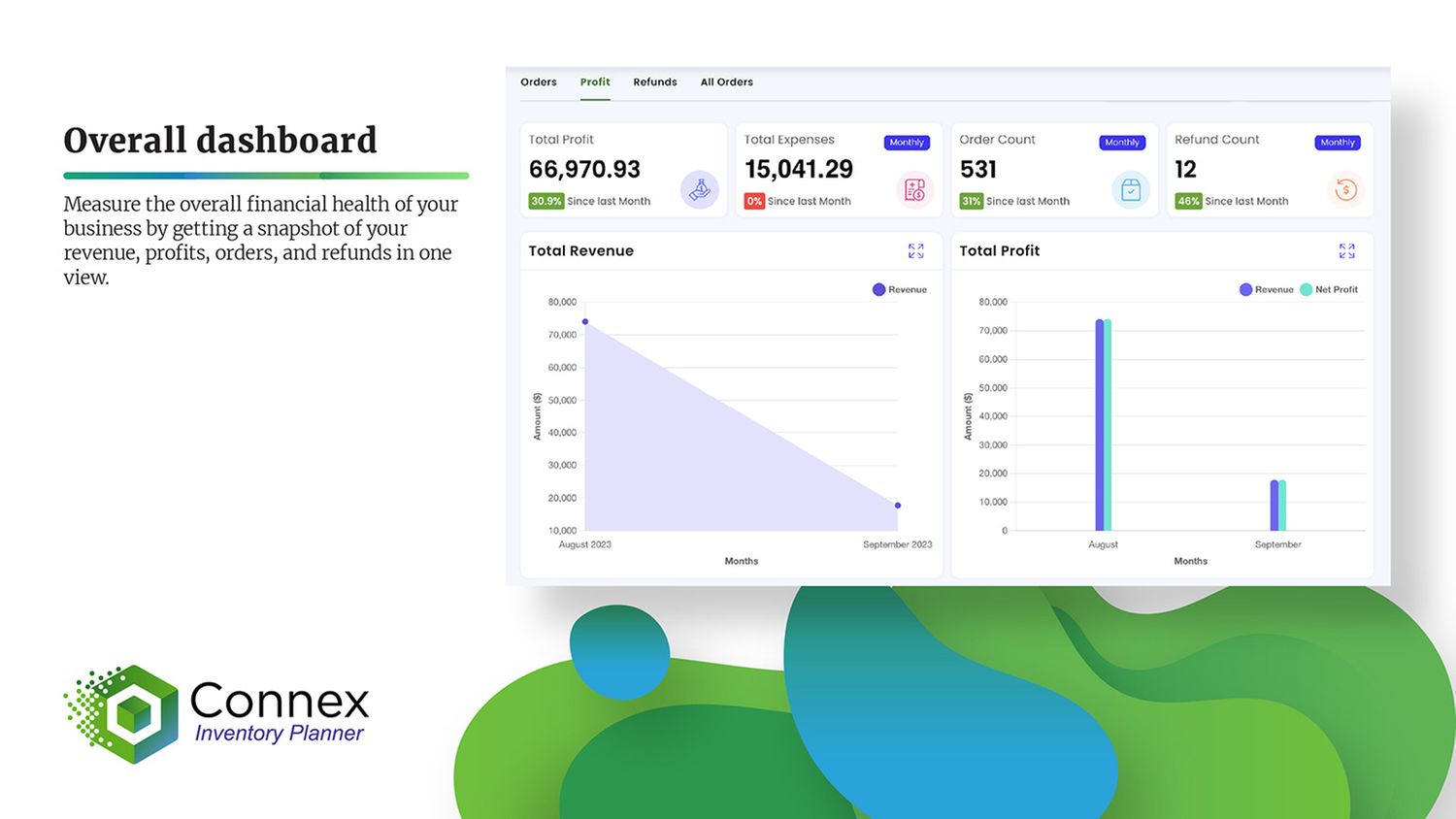Toggle the Revenue legend in Total Revenue chart
Viewport: 1456px width, 819px height.
900,289
